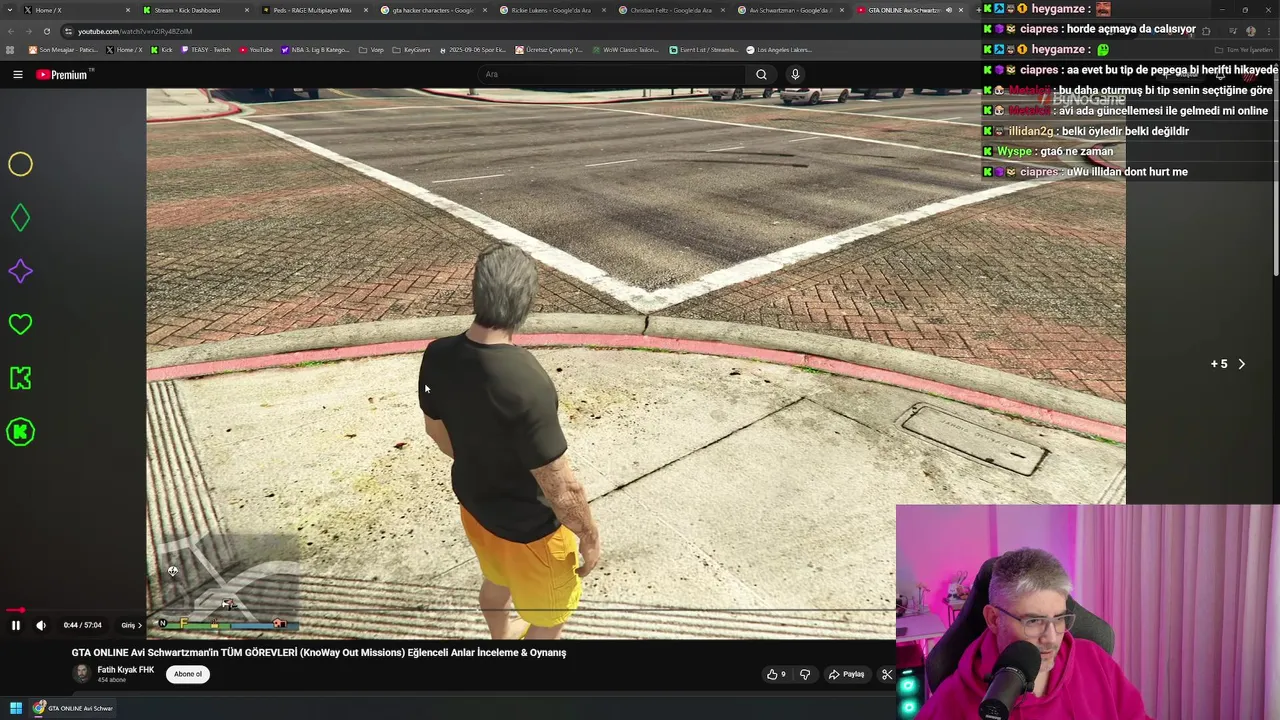Image resolution: width=1280 pixels, height=720 pixels.
Task: Switch to Christian Feltz Google tab
Action: (x=671, y=10)
